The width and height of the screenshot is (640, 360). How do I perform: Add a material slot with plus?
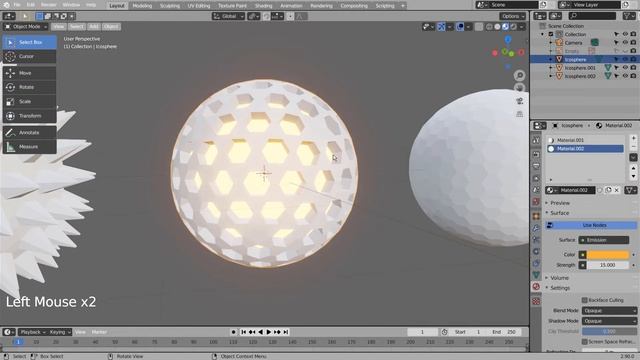[633, 138]
